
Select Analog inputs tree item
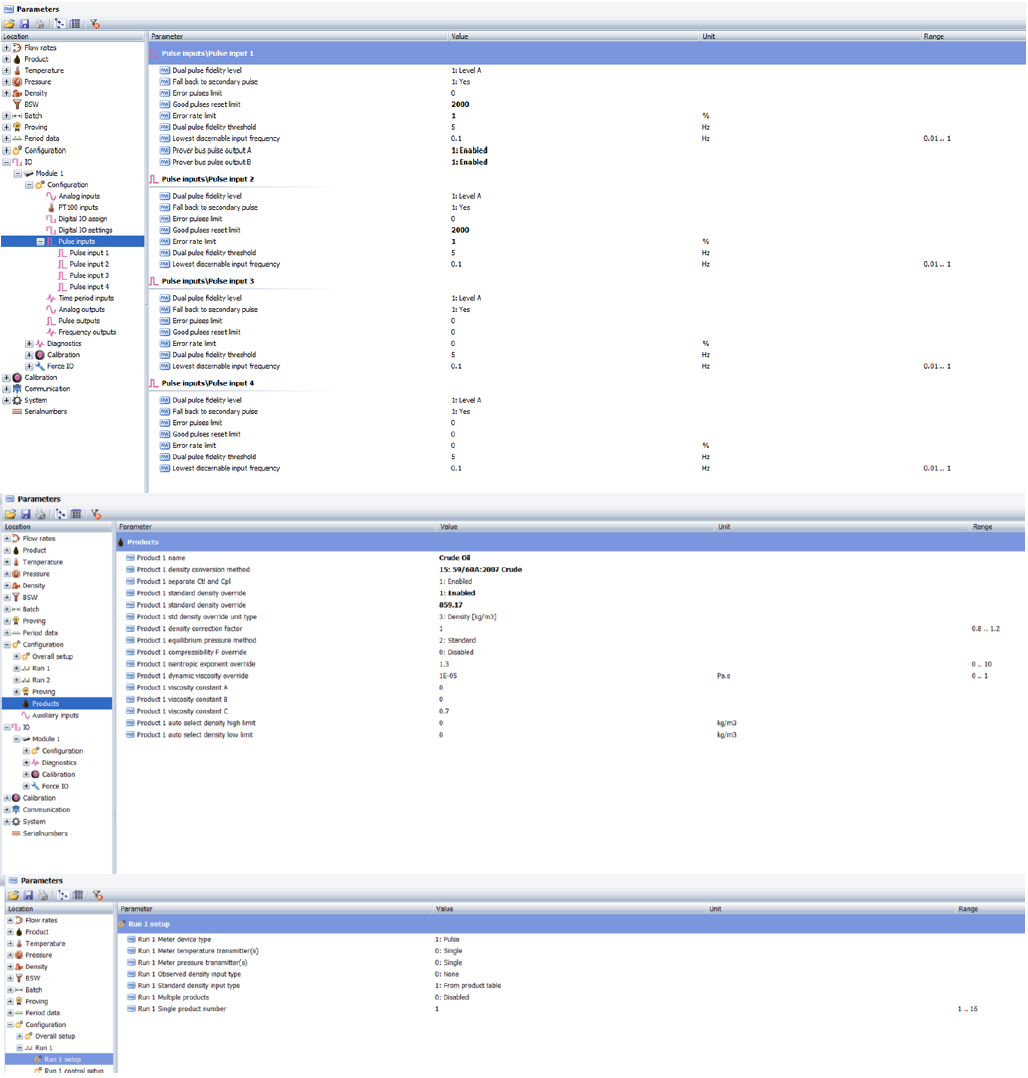click(x=78, y=197)
